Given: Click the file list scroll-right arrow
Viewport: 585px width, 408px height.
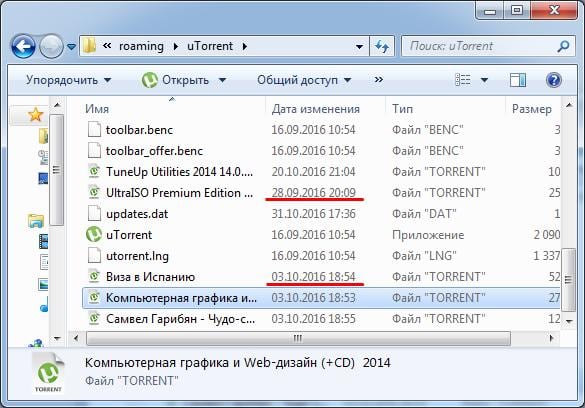Looking at the screenshot, I should [x=551, y=339].
